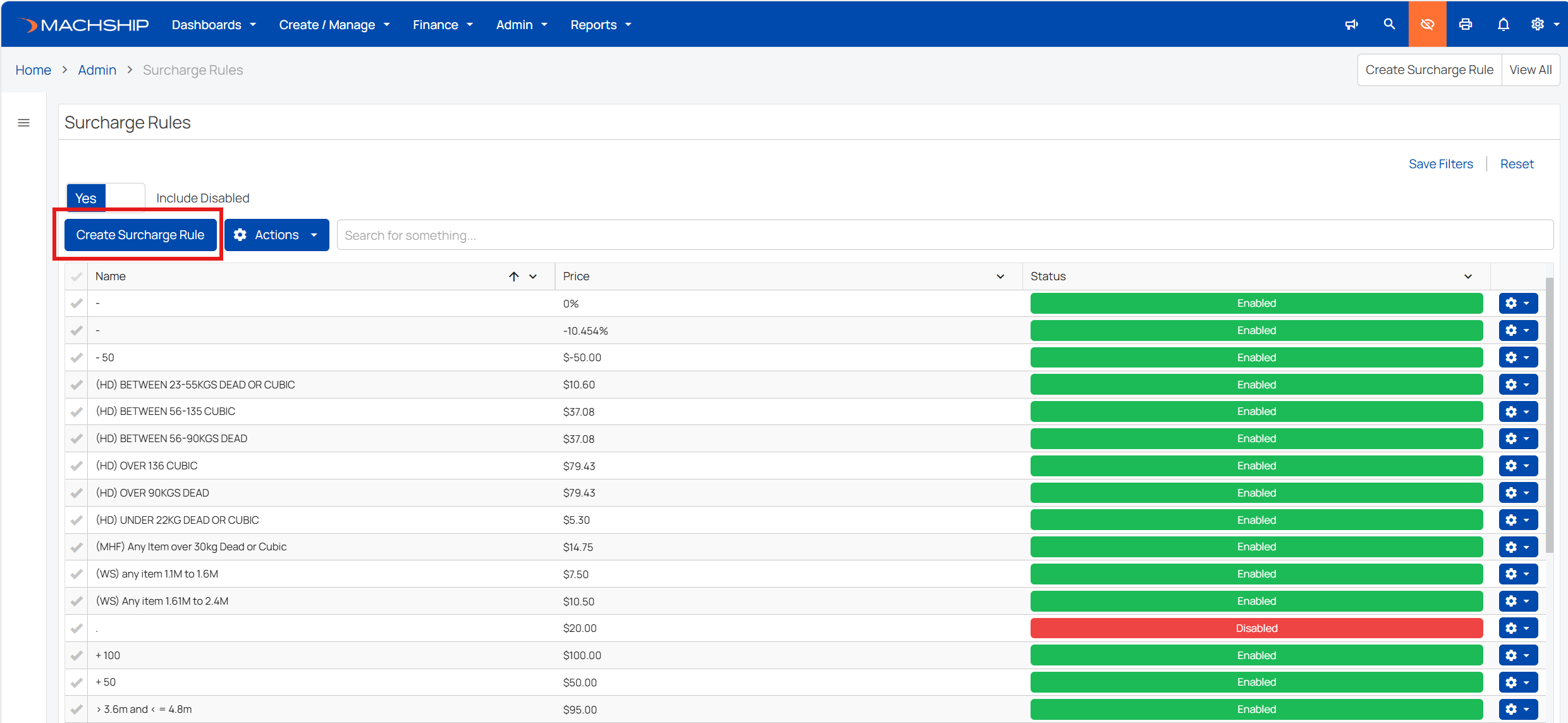Open gear dropdown for the Disabled $20.00 rule

pos(1518,628)
